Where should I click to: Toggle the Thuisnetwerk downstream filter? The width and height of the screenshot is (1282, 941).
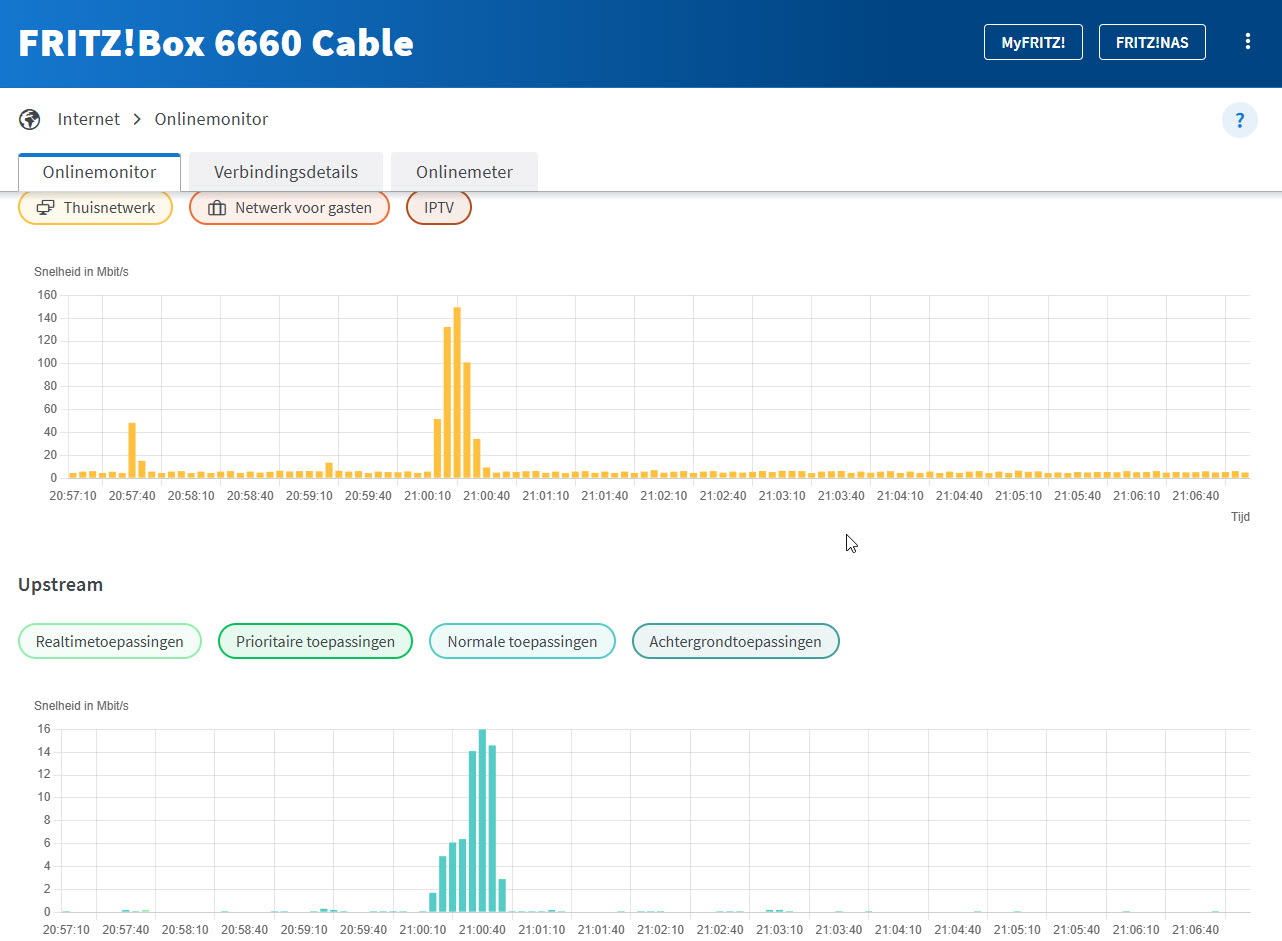[96, 208]
